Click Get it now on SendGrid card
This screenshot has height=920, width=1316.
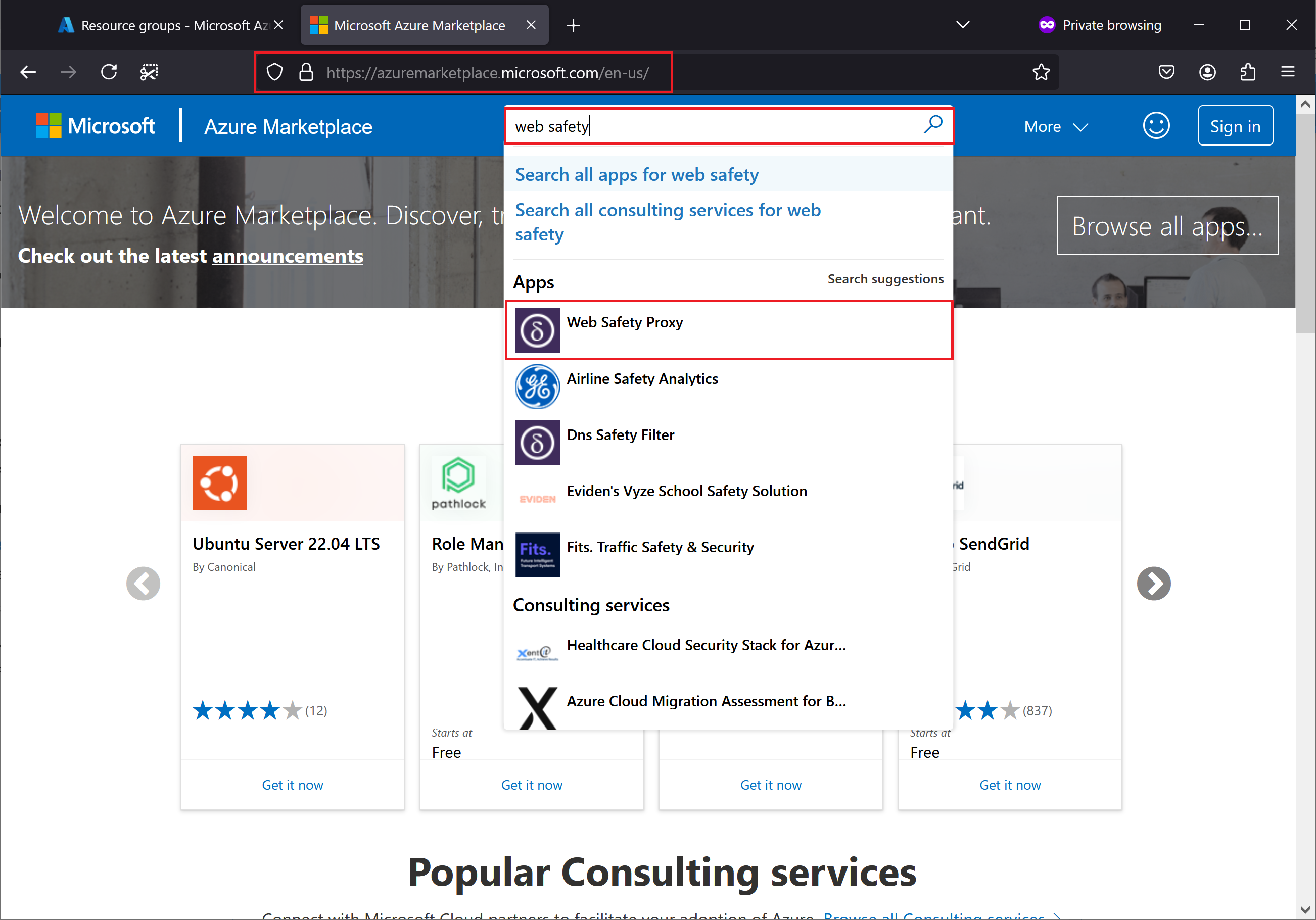click(1010, 785)
